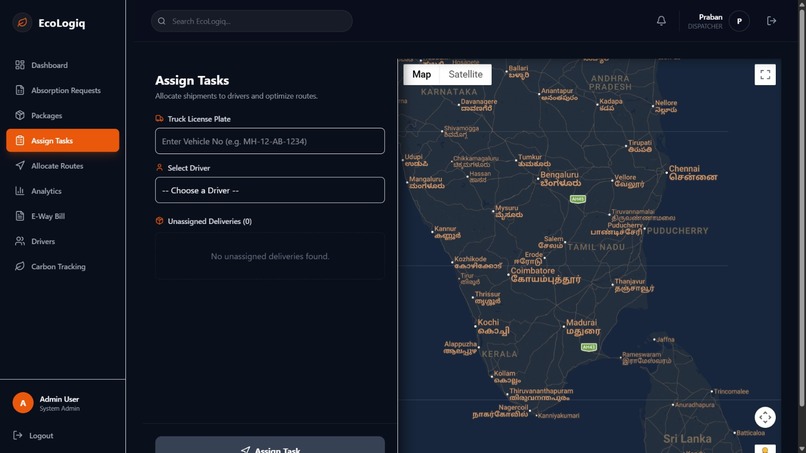Switch map to Satellite view
This screenshot has width=806, height=453.
pos(465,75)
